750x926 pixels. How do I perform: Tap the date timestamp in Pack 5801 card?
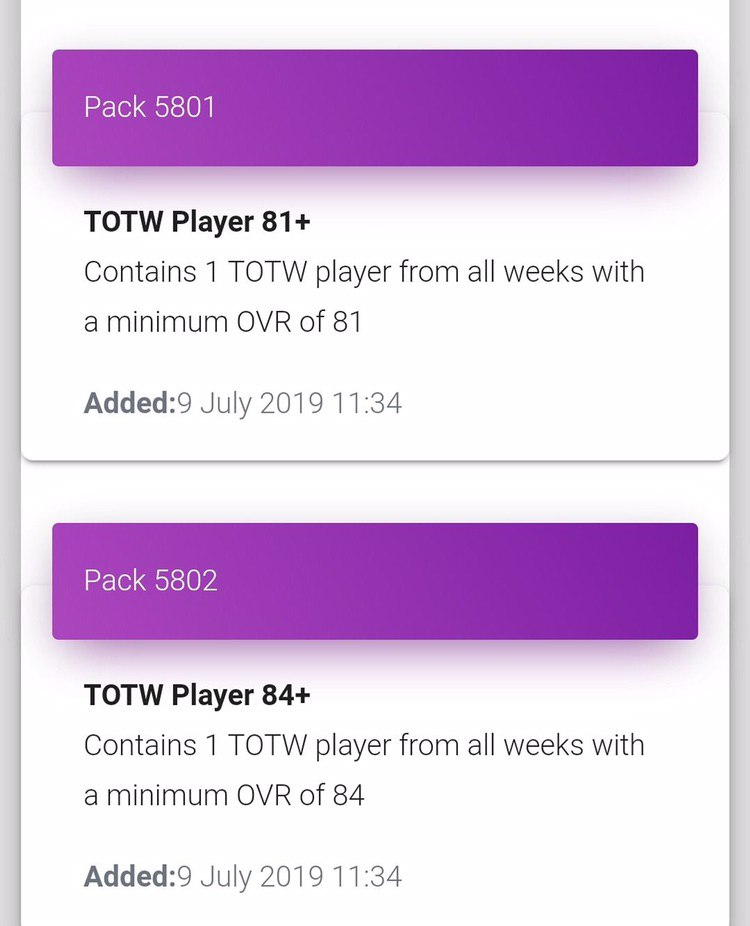tap(290, 404)
